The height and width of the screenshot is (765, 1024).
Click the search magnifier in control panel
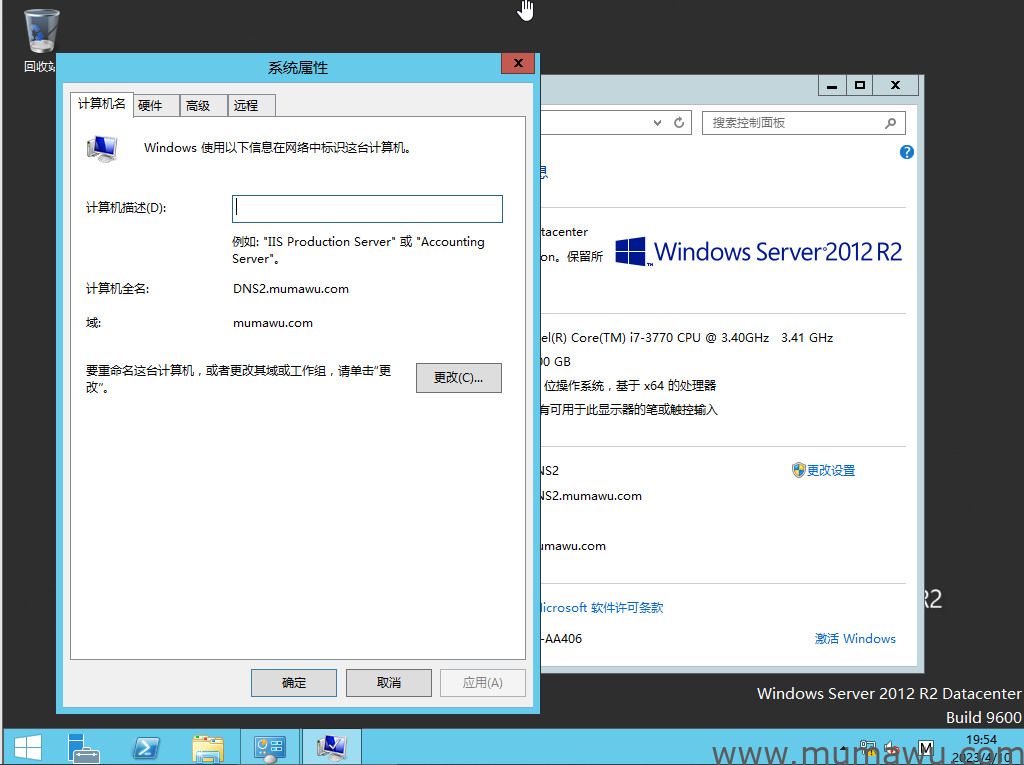coord(890,123)
